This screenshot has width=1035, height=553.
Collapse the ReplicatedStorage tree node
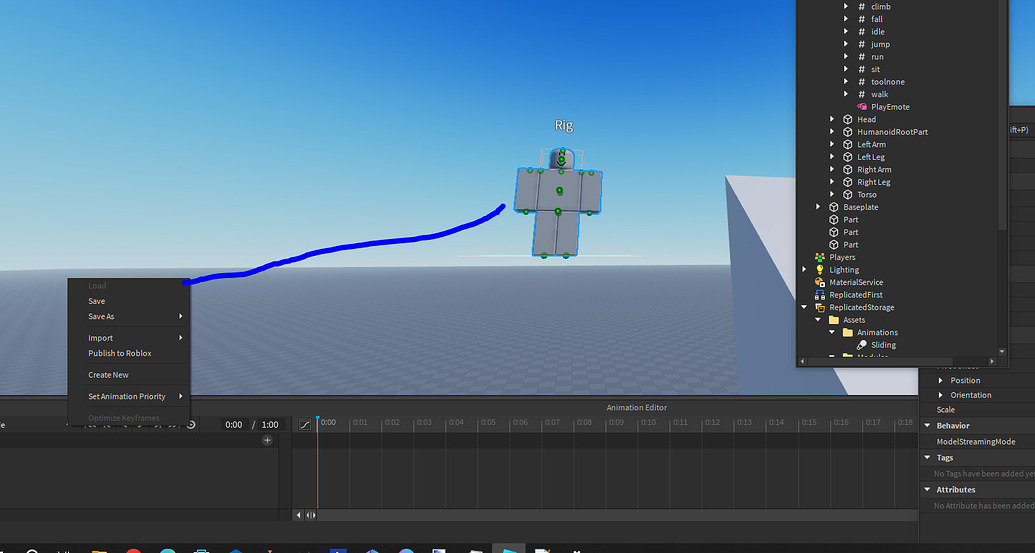pos(804,308)
